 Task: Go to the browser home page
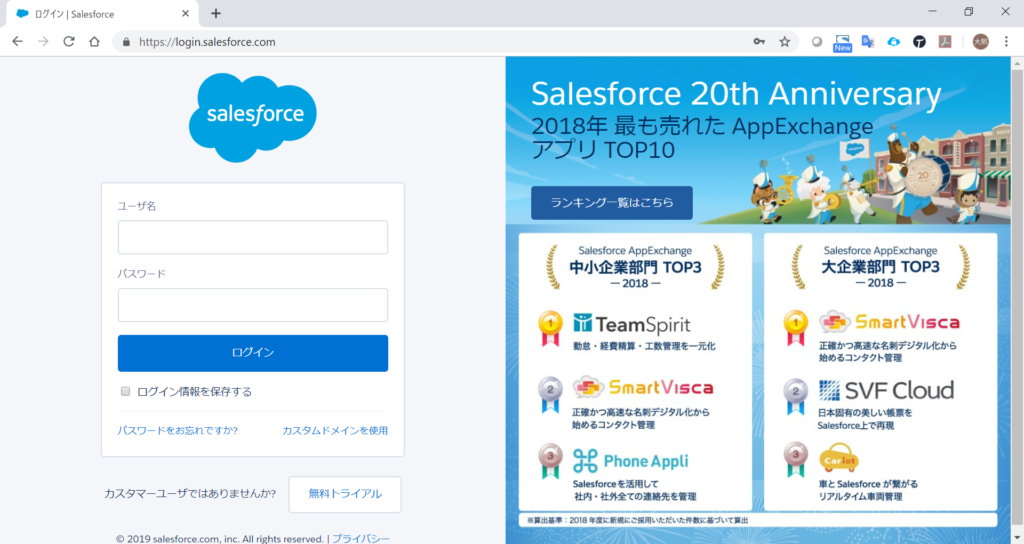(x=94, y=42)
